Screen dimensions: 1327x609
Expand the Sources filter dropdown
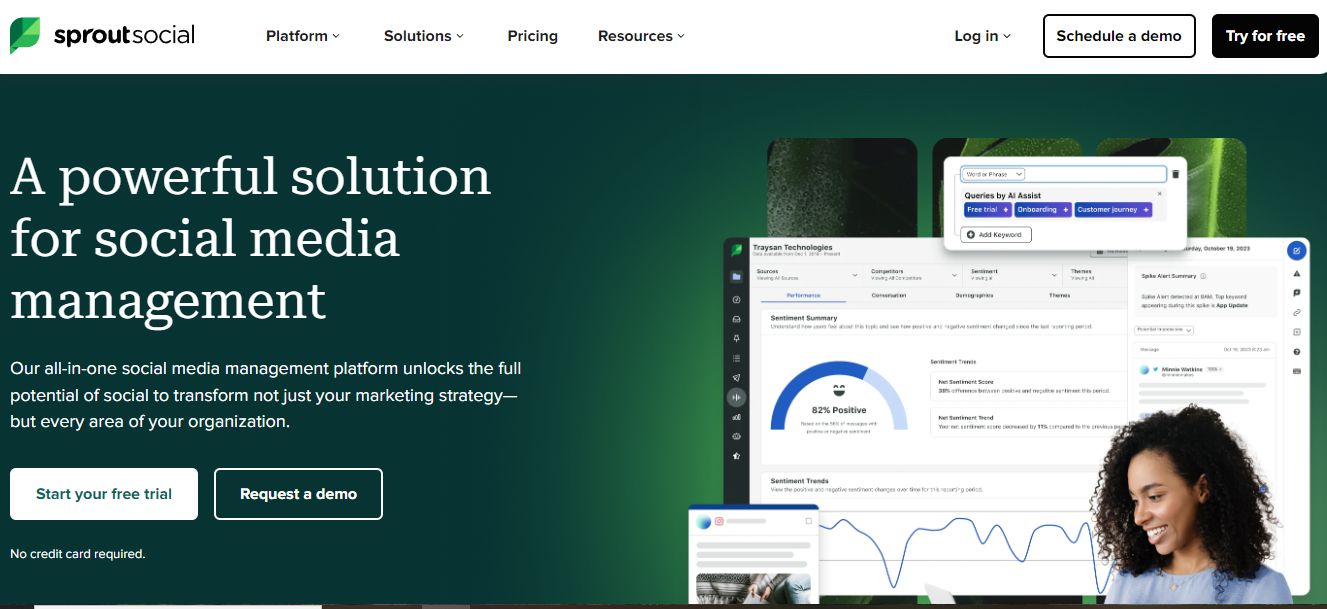[808, 274]
